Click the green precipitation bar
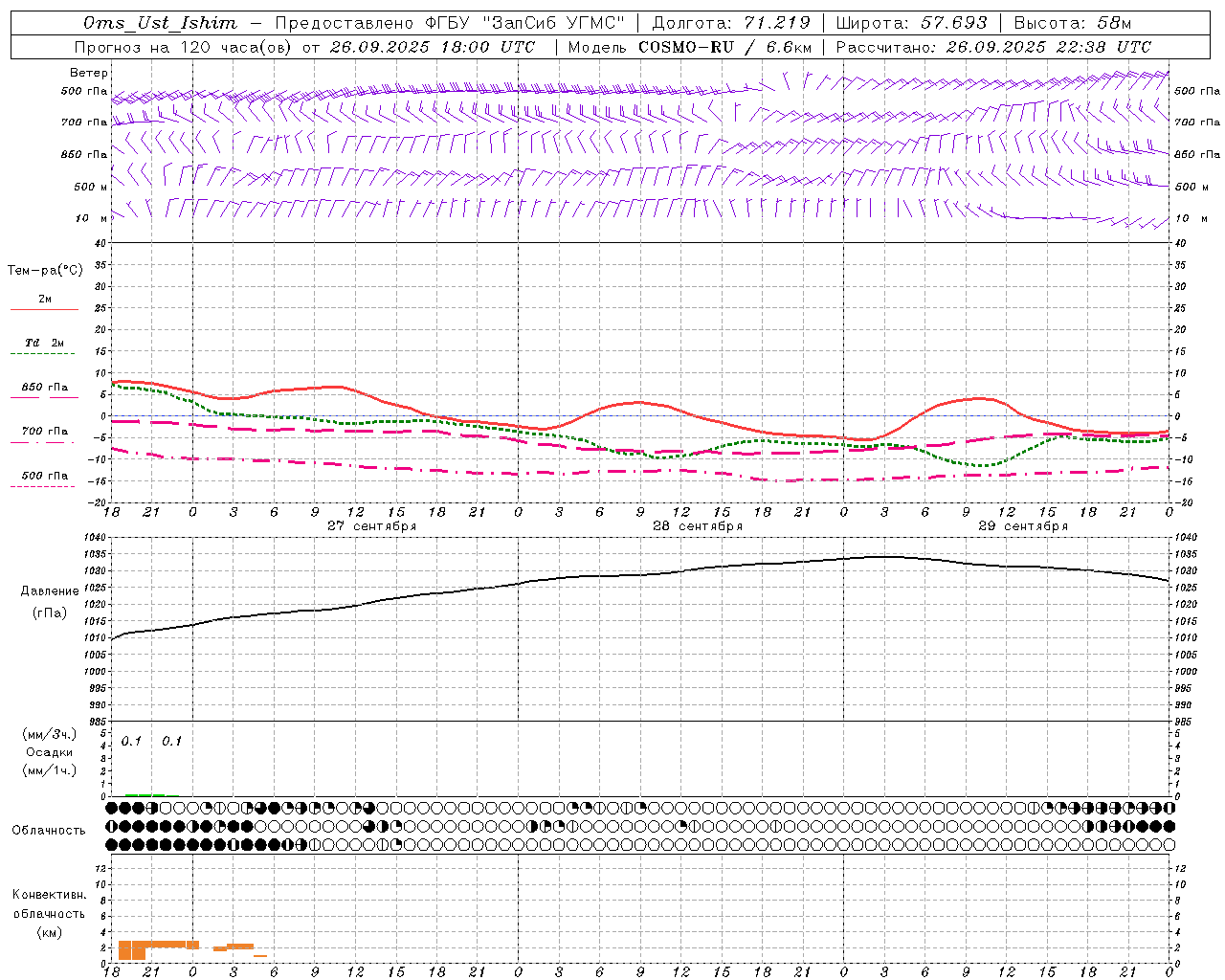This screenshot has width=1225, height=980. pyautogui.click(x=145, y=794)
